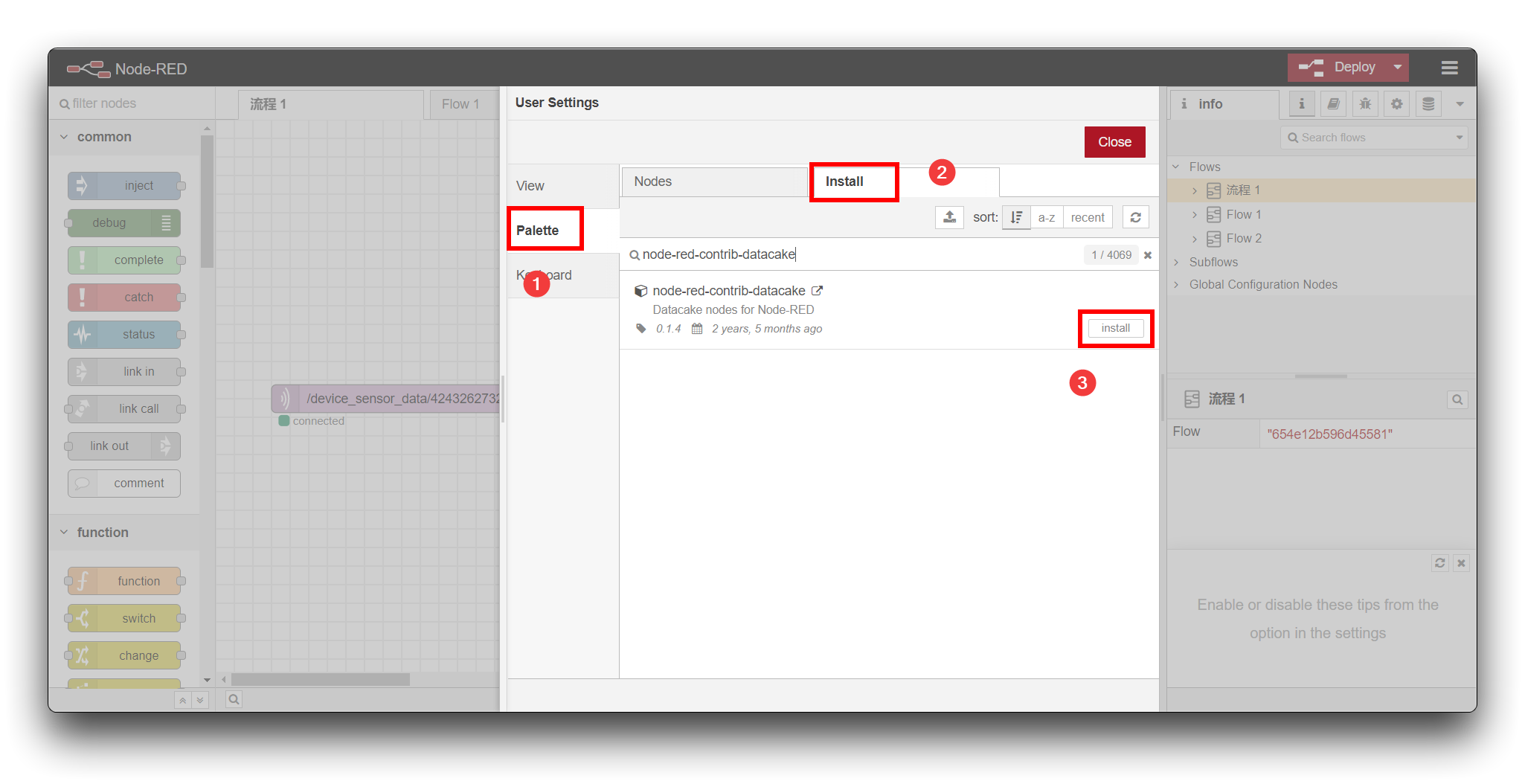The height and width of the screenshot is (784, 1525).
Task: Open the Deploy options dropdown arrow
Action: (x=1398, y=67)
